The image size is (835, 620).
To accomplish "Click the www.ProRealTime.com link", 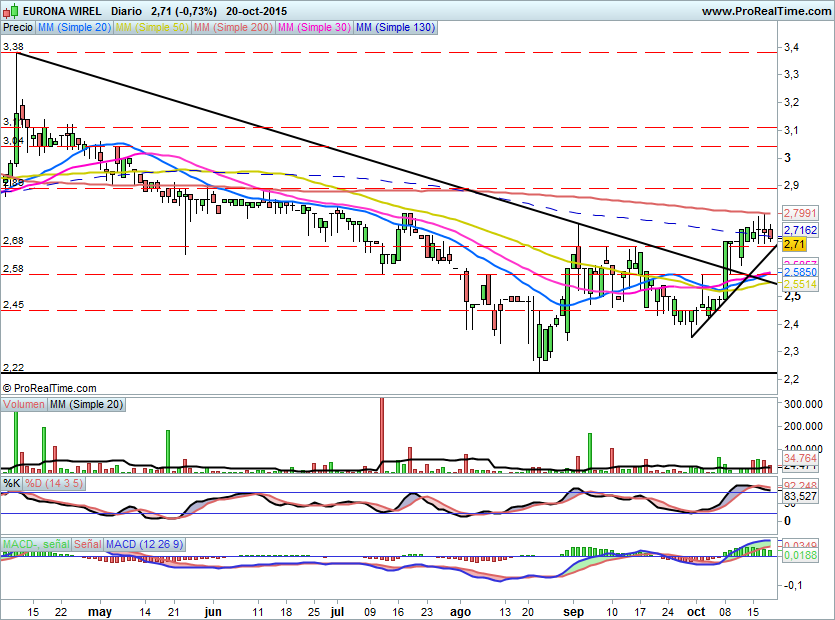I will pos(766,11).
